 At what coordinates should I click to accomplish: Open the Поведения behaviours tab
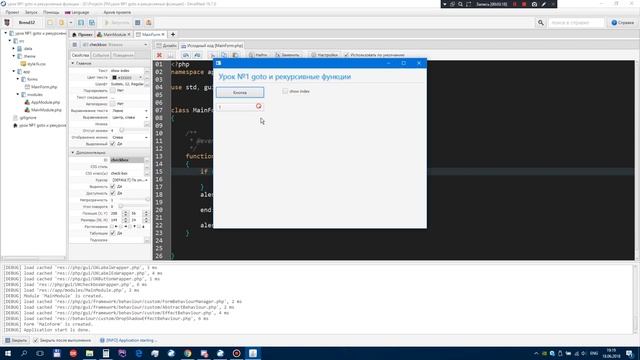123,55
